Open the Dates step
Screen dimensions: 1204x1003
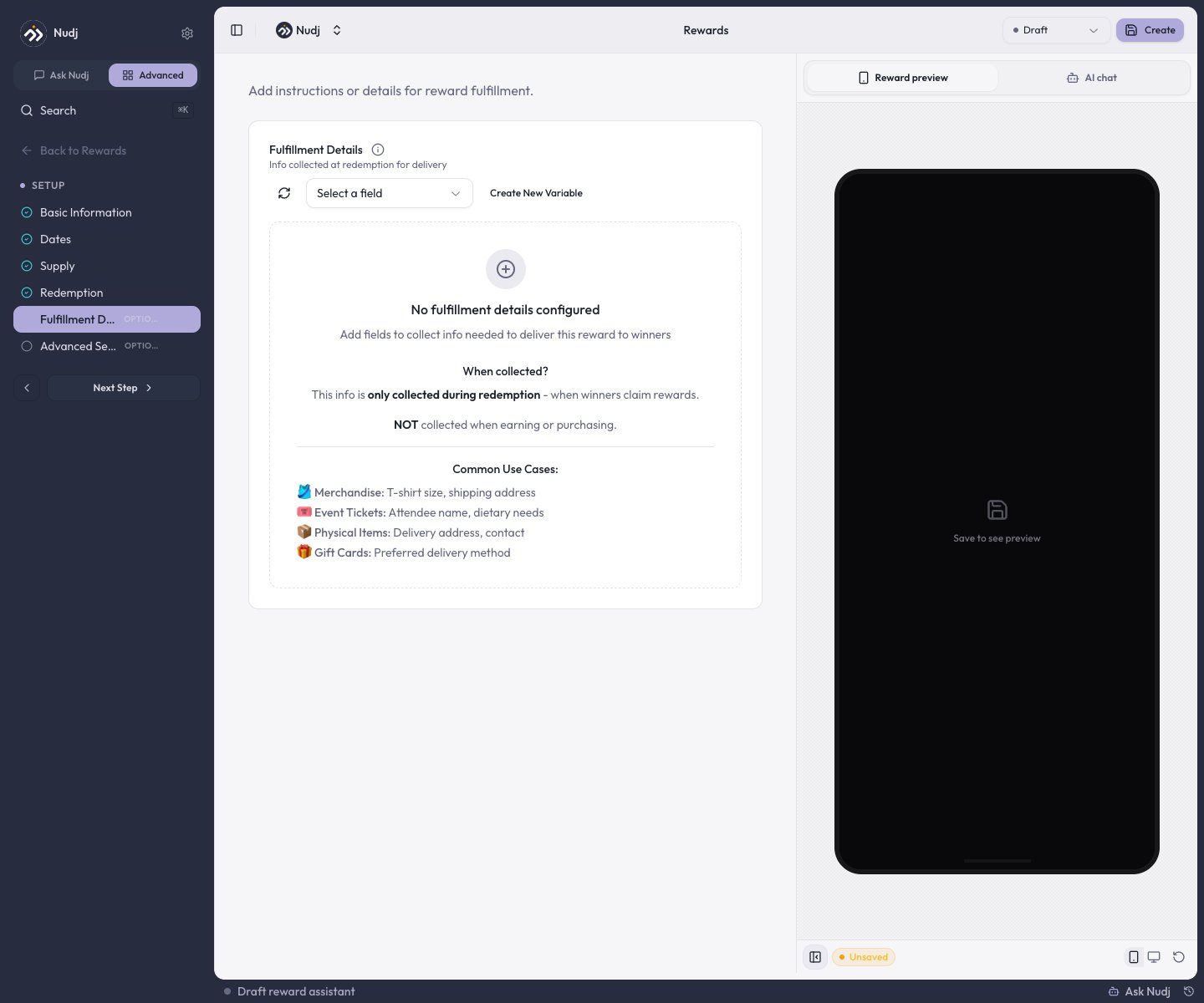point(107,239)
